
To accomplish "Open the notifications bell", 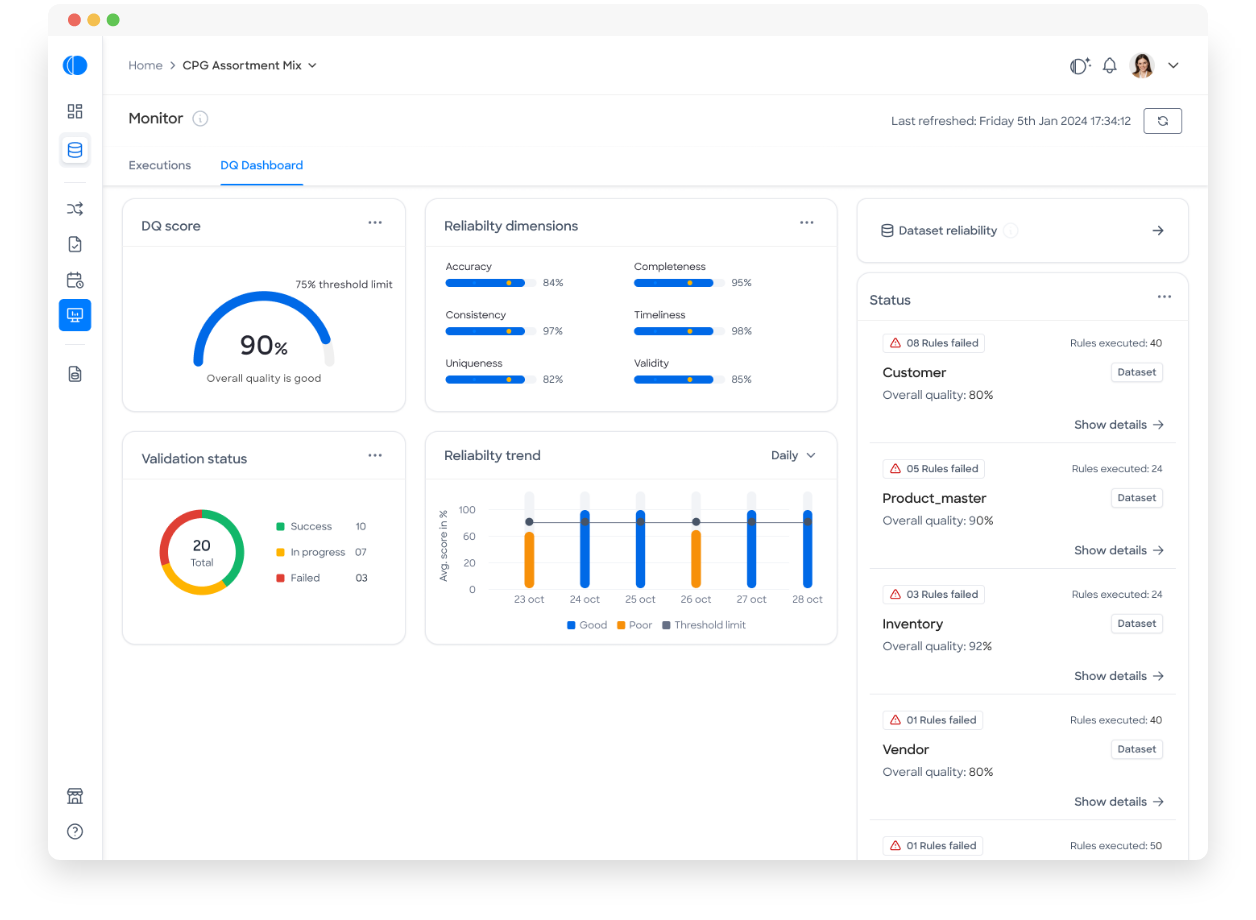I will [1110, 66].
